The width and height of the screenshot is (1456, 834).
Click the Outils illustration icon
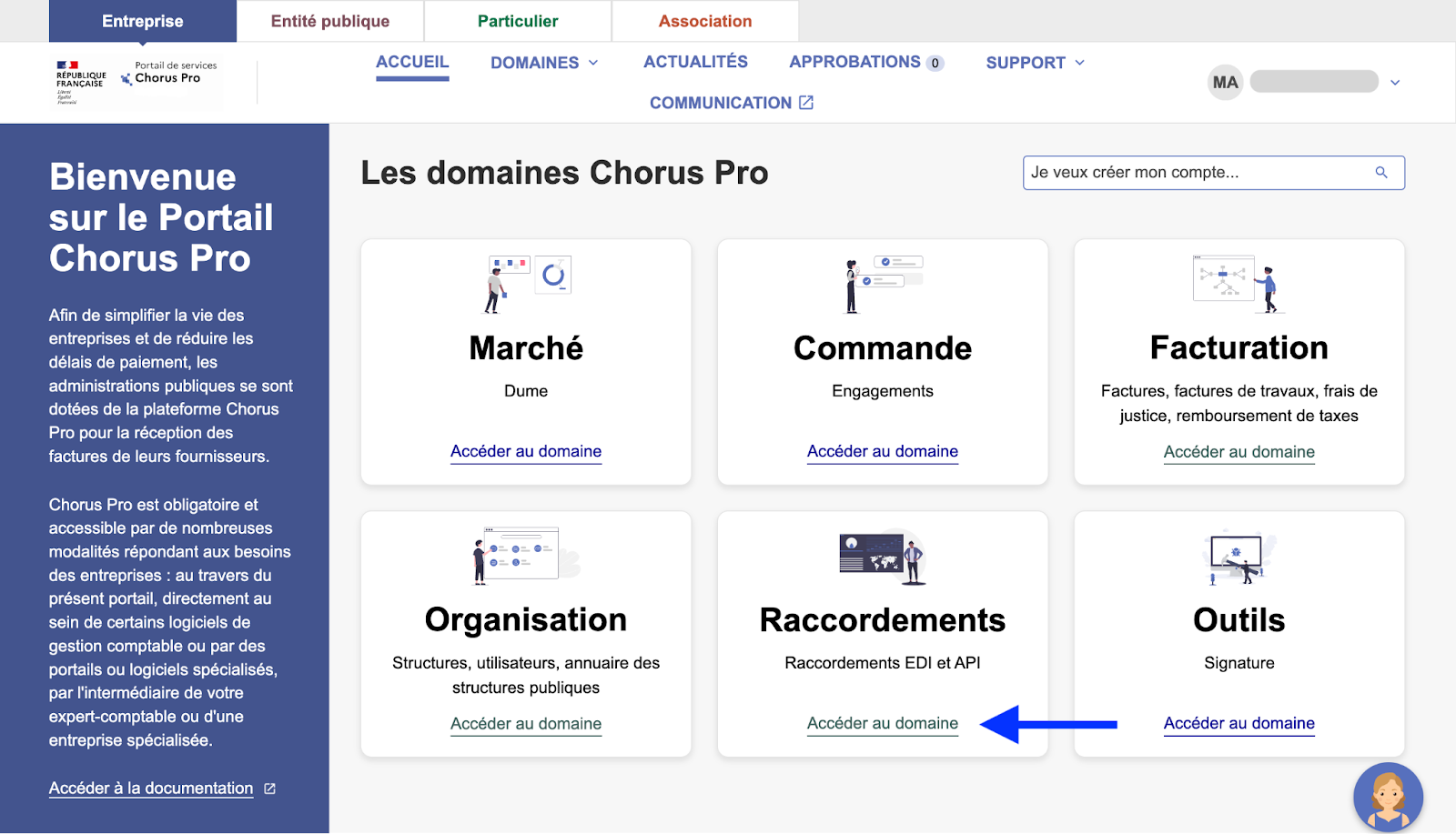click(1239, 558)
